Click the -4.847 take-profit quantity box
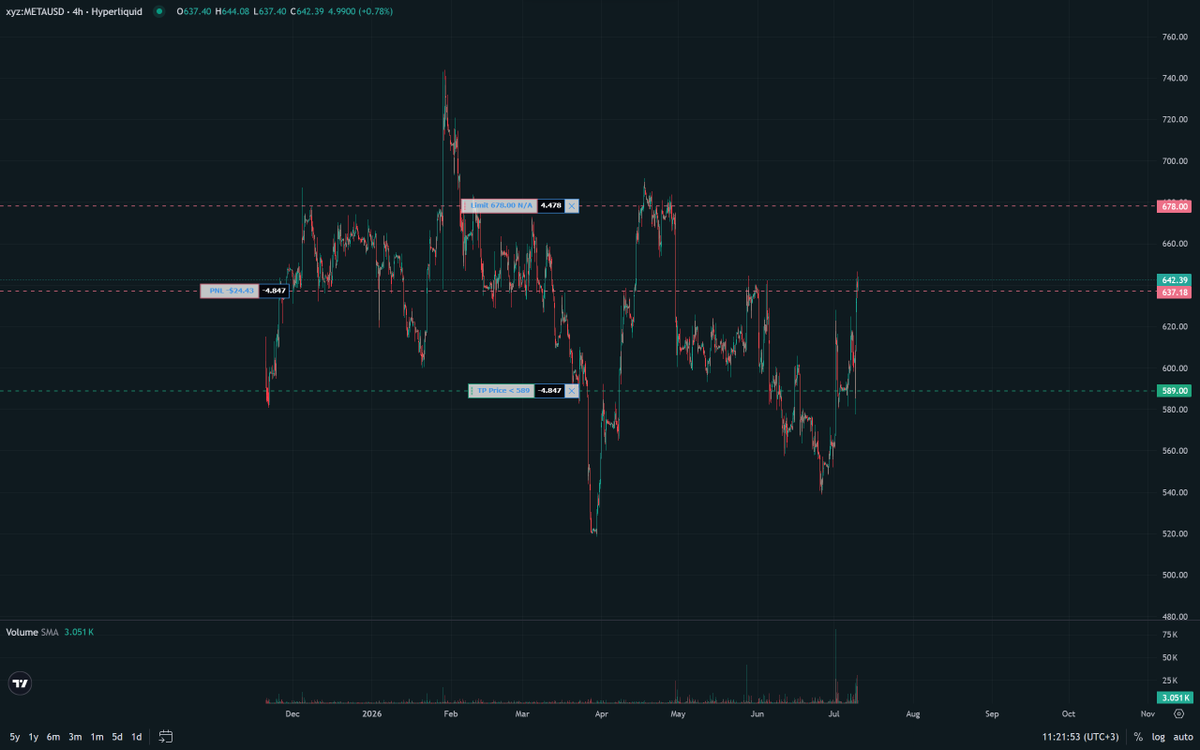The image size is (1200, 750). pos(549,391)
